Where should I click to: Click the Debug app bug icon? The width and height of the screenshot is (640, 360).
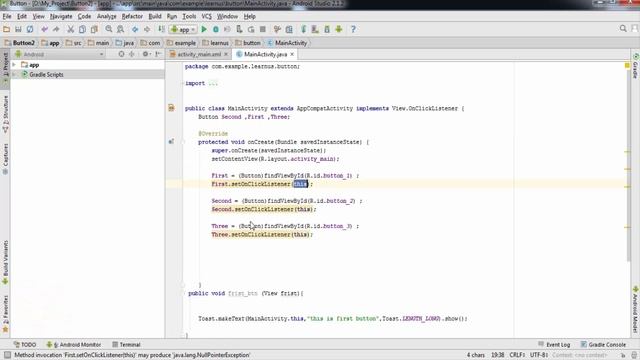click(x=216, y=29)
